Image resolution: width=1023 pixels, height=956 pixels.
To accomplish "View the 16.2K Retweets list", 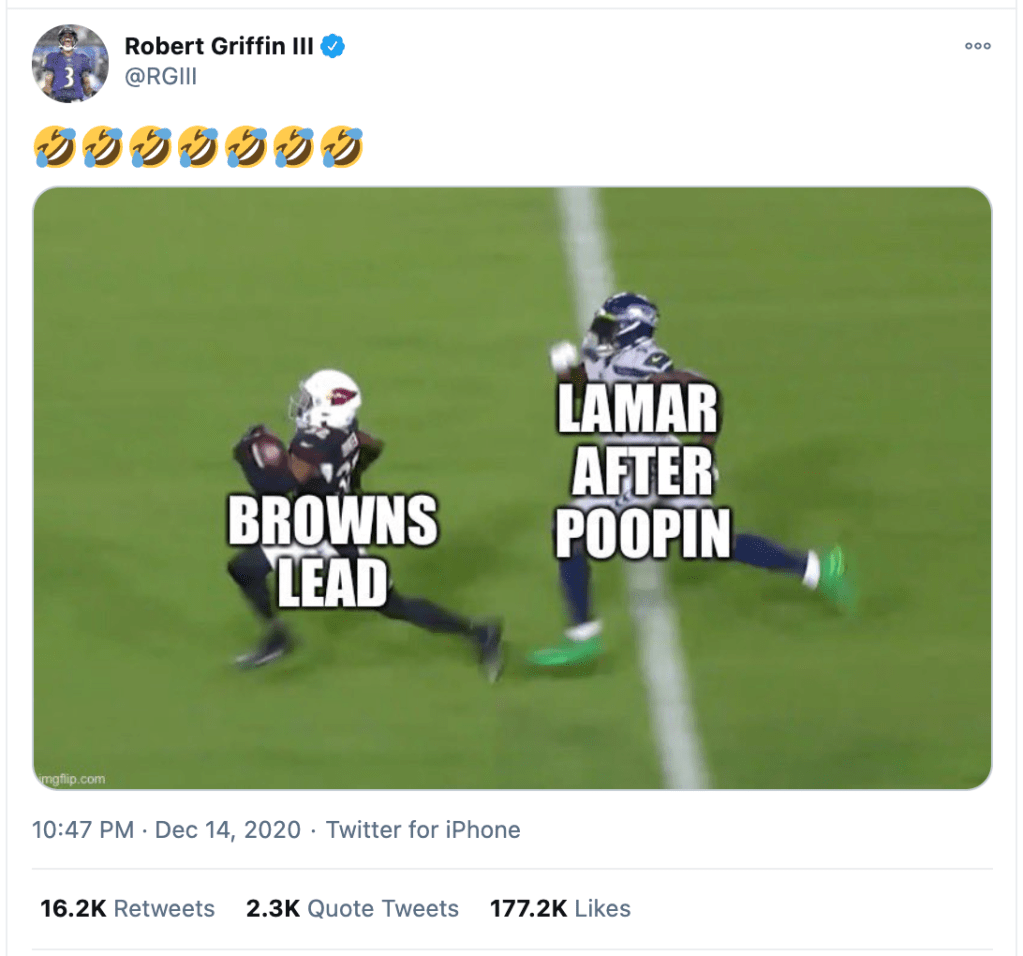I will click(127, 909).
